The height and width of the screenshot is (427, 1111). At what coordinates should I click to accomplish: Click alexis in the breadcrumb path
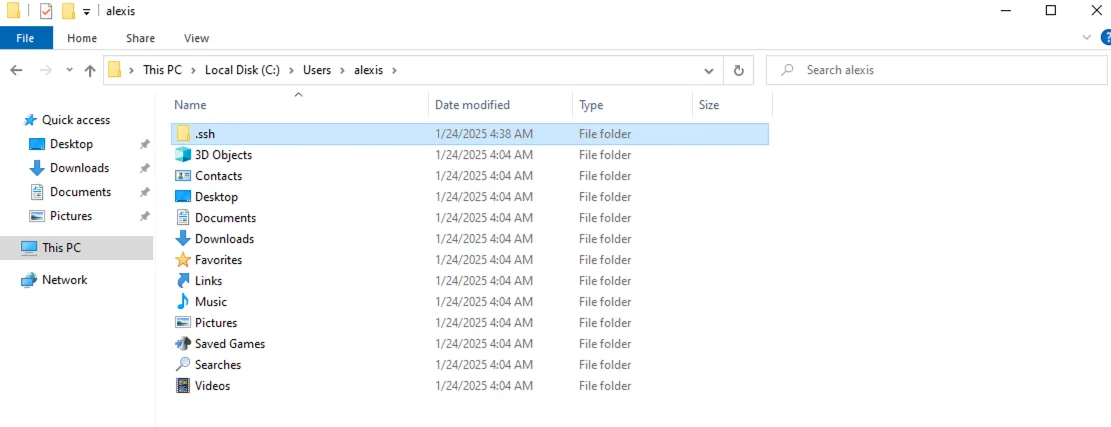pos(368,70)
